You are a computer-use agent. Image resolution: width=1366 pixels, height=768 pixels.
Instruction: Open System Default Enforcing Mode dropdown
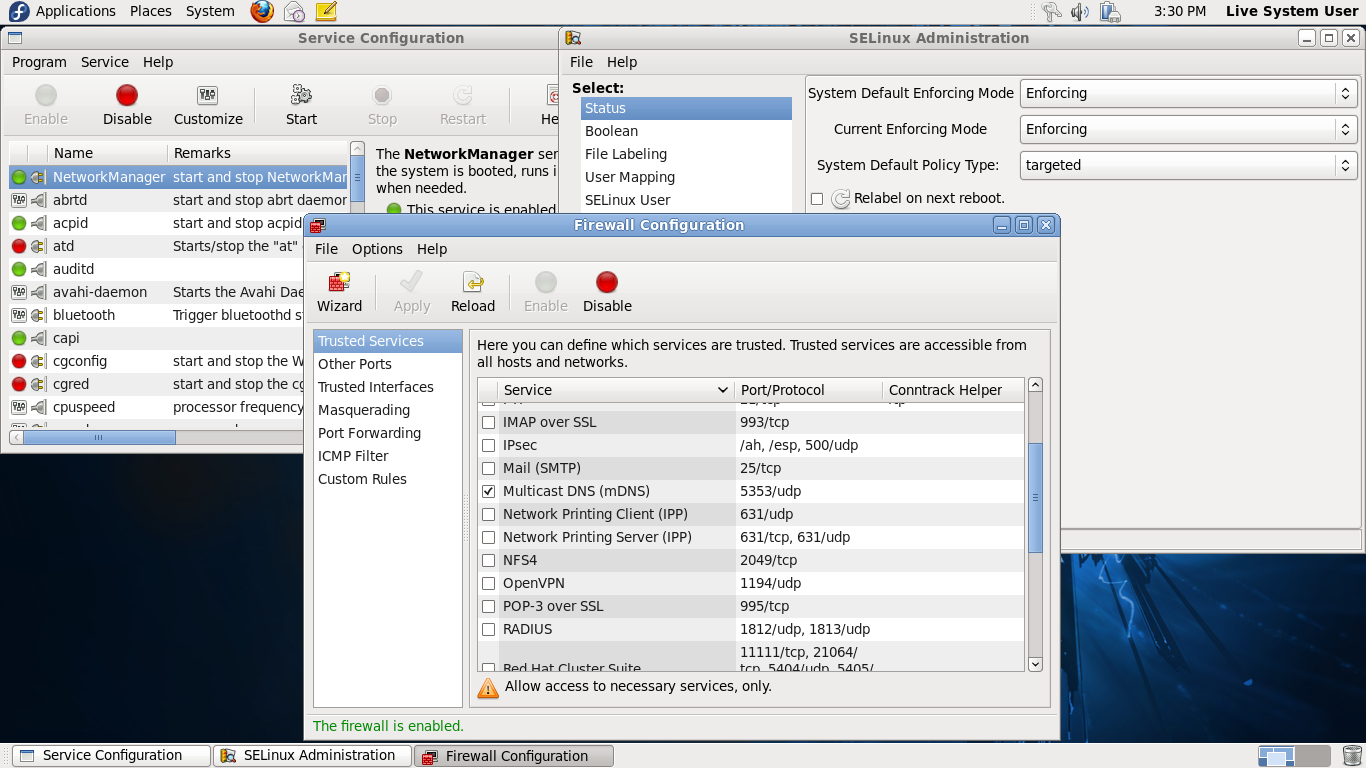(1188, 93)
